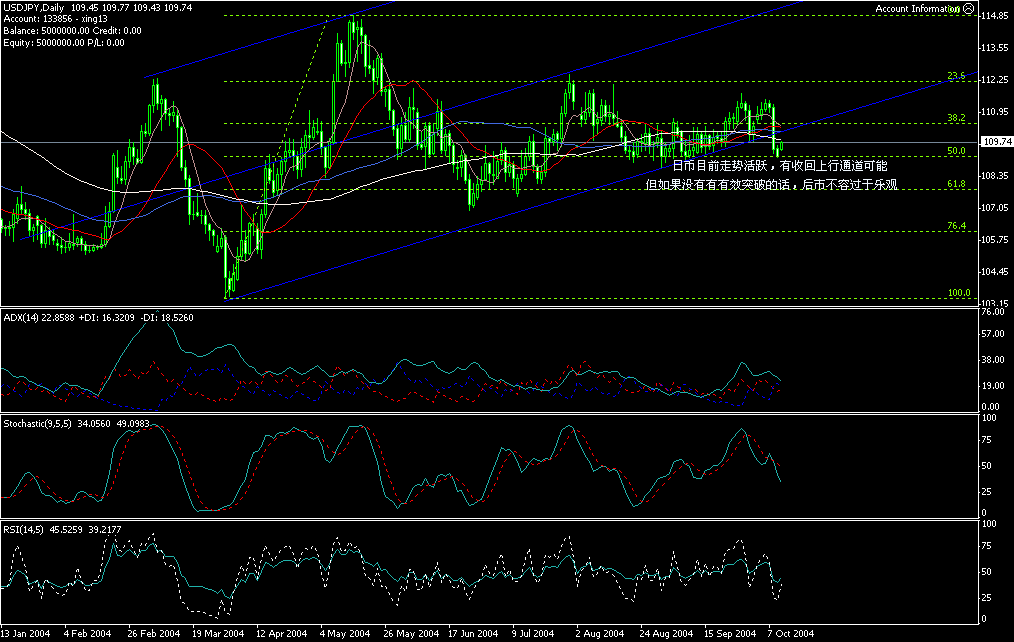Click the 15 Sep 2004 date label
This screenshot has width=1014, height=642.
click(730, 634)
